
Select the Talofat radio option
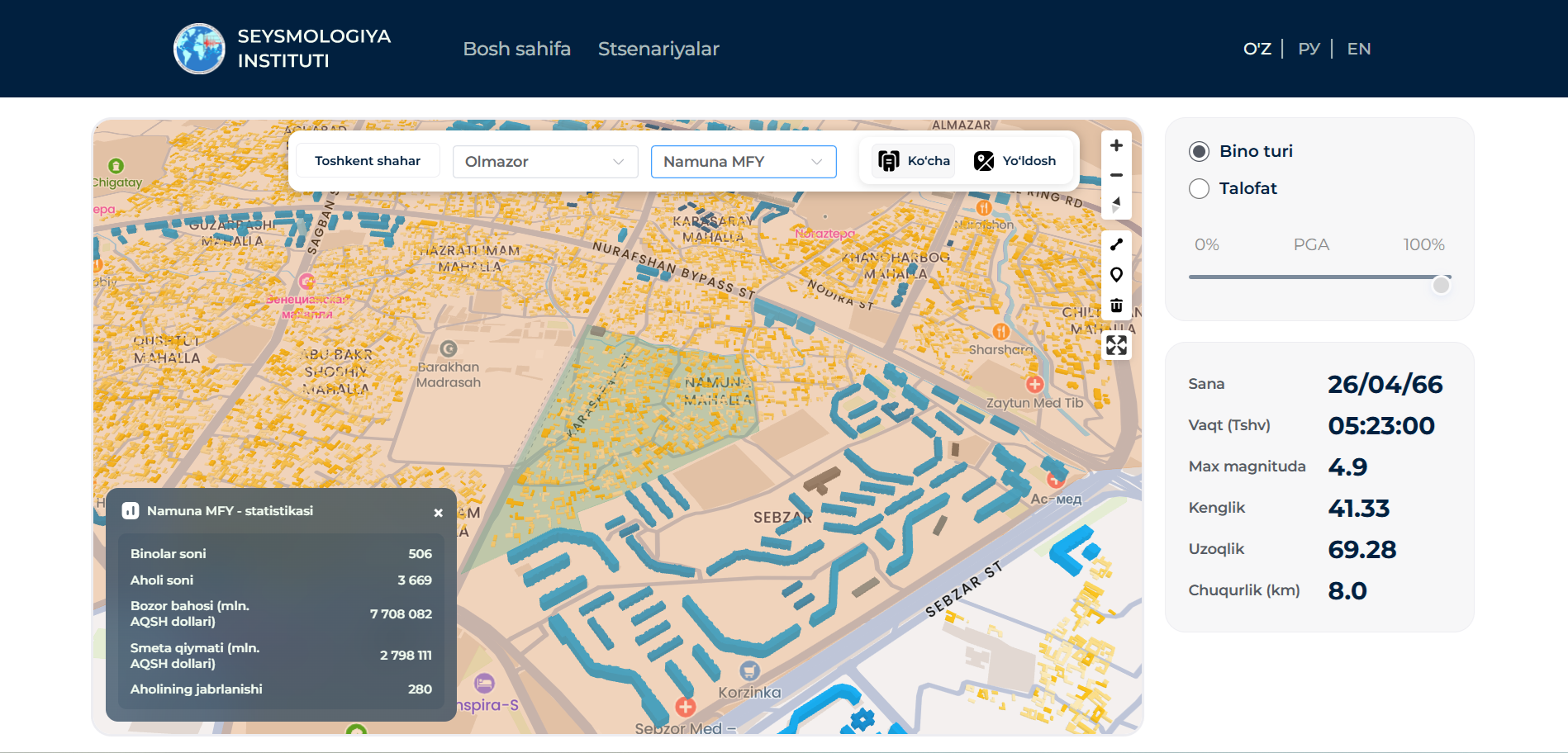click(1199, 188)
